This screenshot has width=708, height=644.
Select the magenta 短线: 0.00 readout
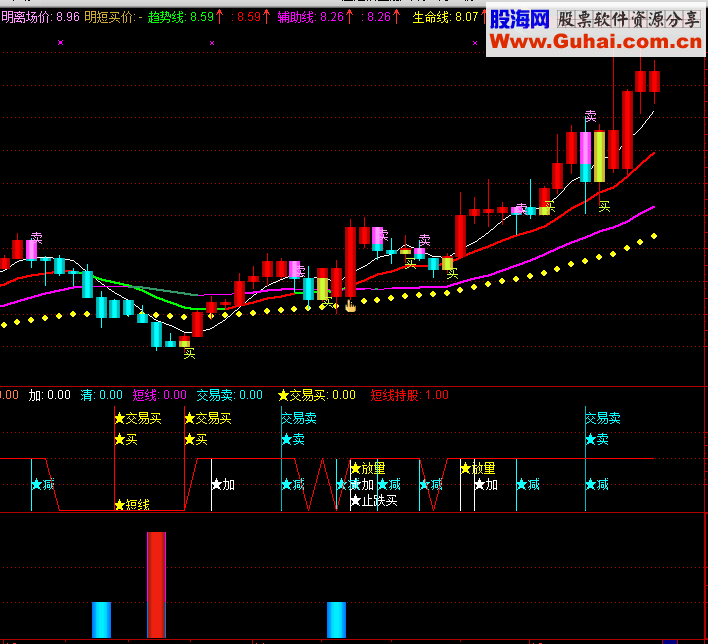click(159, 395)
